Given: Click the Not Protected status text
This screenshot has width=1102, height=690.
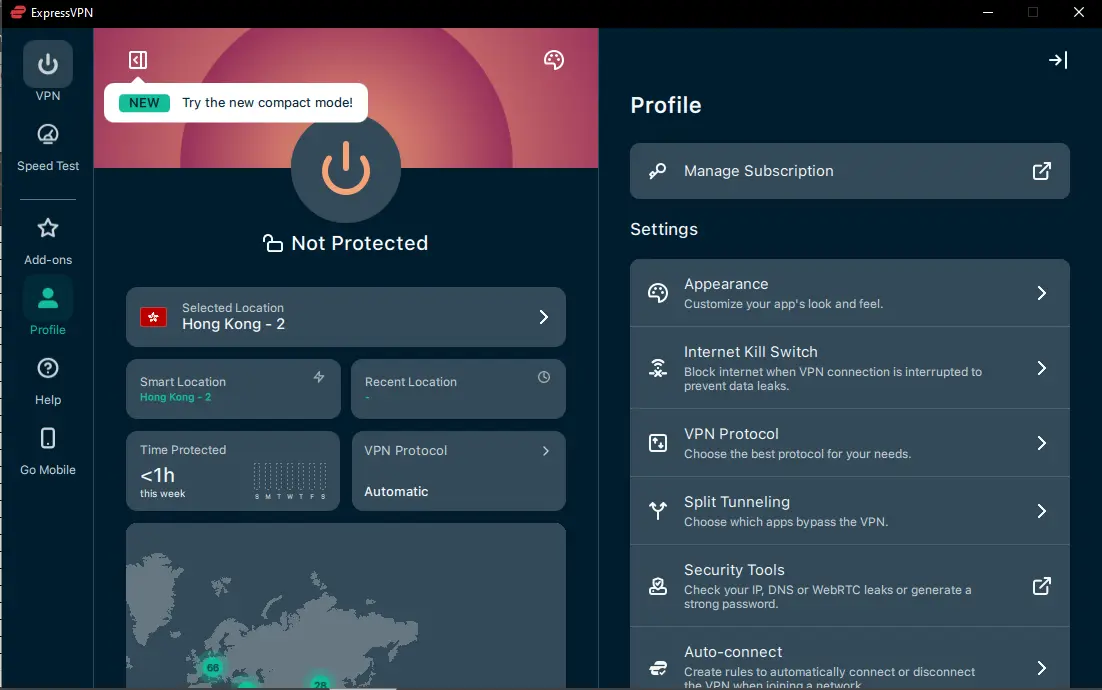Looking at the screenshot, I should 360,243.
